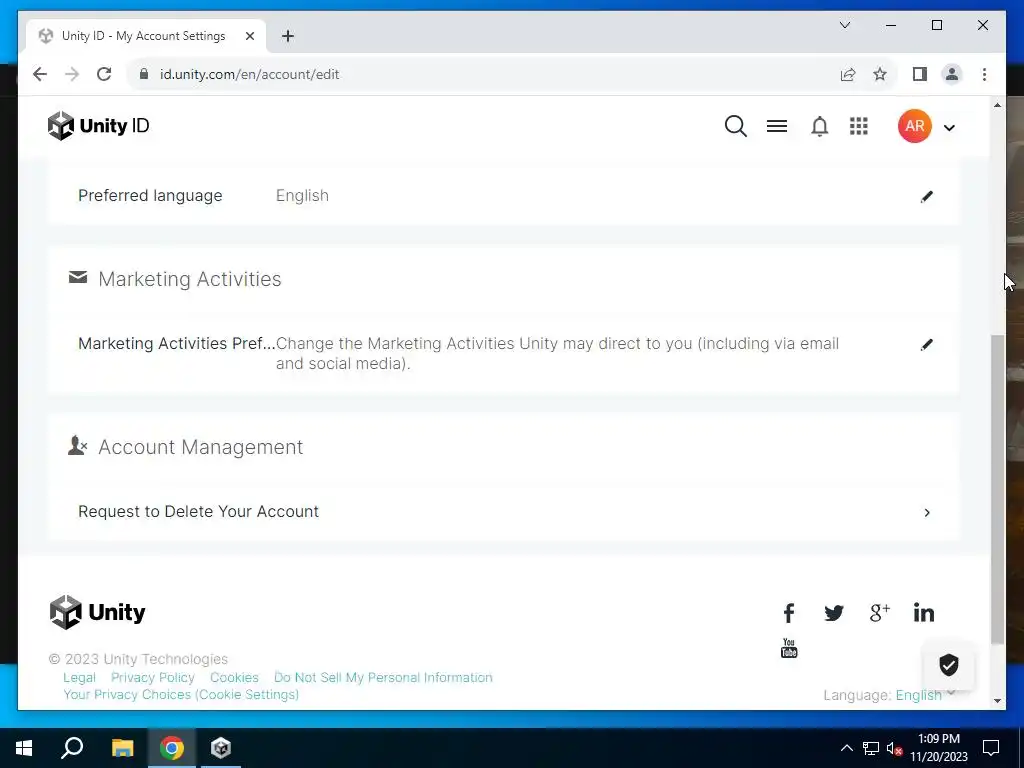This screenshot has height=768, width=1024.
Task: Click the English preferred language value
Action: point(302,195)
